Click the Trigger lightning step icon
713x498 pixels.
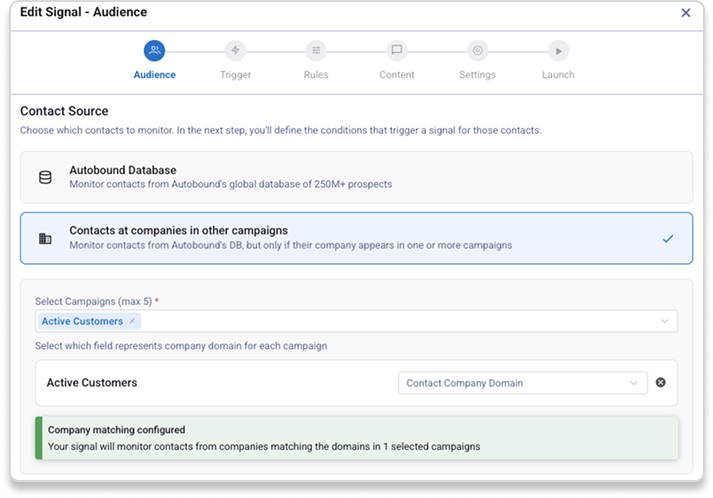[x=235, y=50]
